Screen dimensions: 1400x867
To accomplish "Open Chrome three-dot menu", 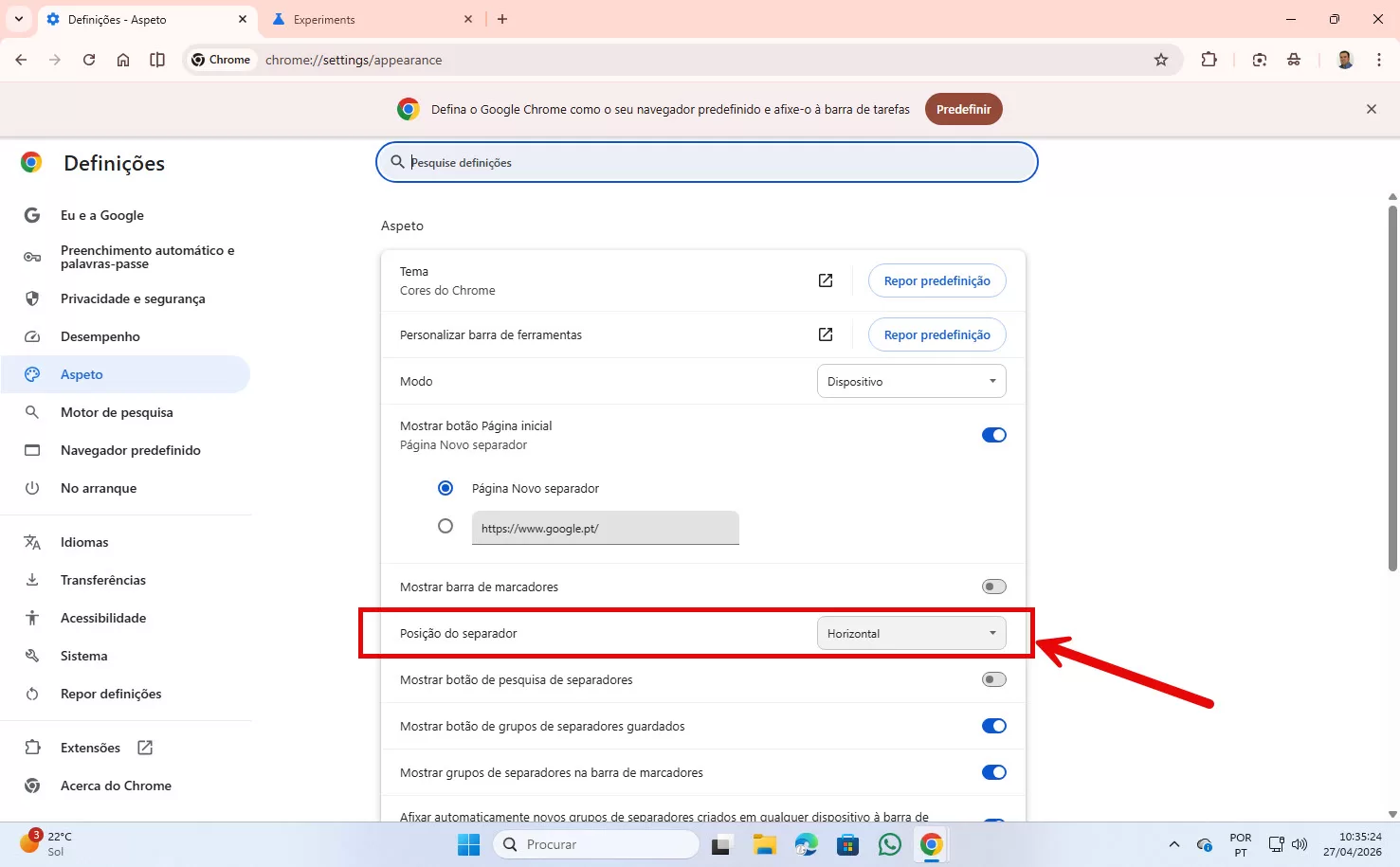I will (x=1378, y=60).
